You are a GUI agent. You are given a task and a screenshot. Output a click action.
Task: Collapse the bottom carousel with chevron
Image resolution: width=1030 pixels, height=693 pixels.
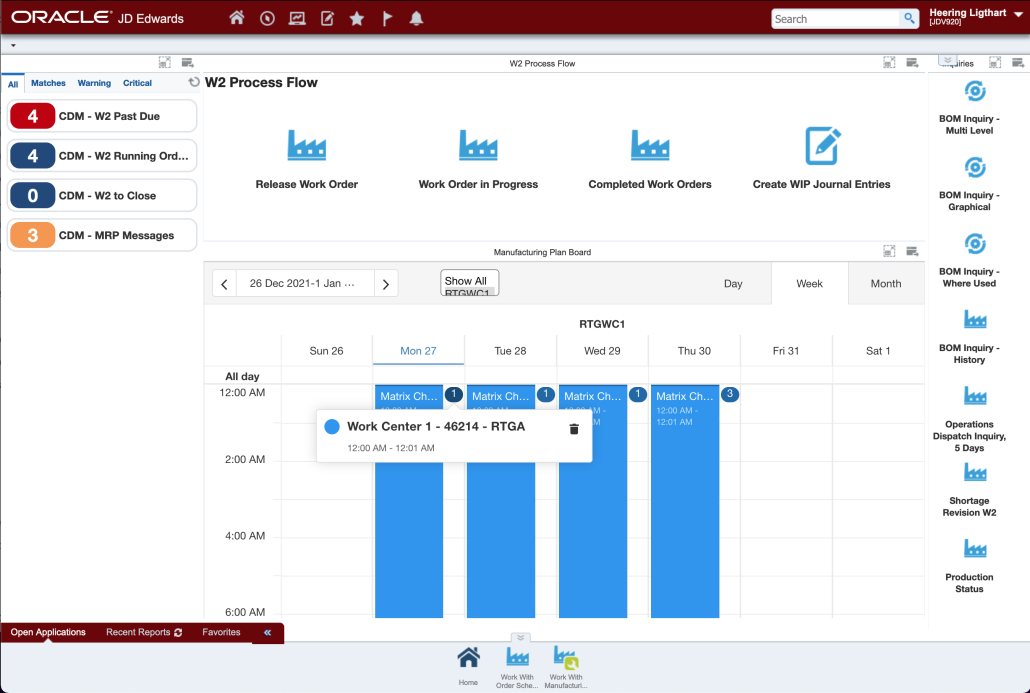click(520, 637)
